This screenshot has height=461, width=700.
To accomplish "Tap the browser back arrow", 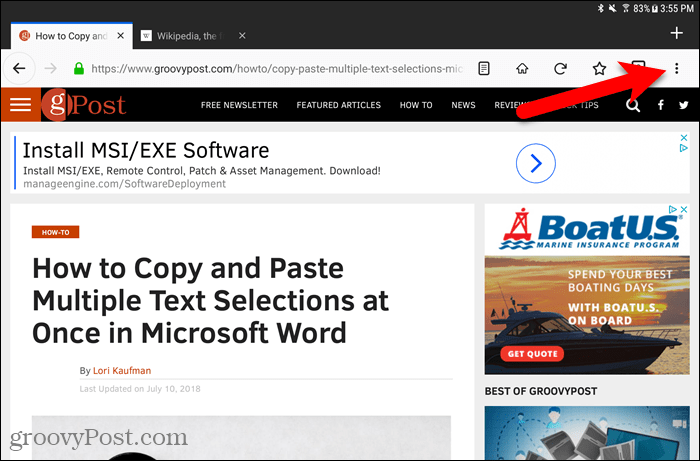I will [x=19, y=69].
